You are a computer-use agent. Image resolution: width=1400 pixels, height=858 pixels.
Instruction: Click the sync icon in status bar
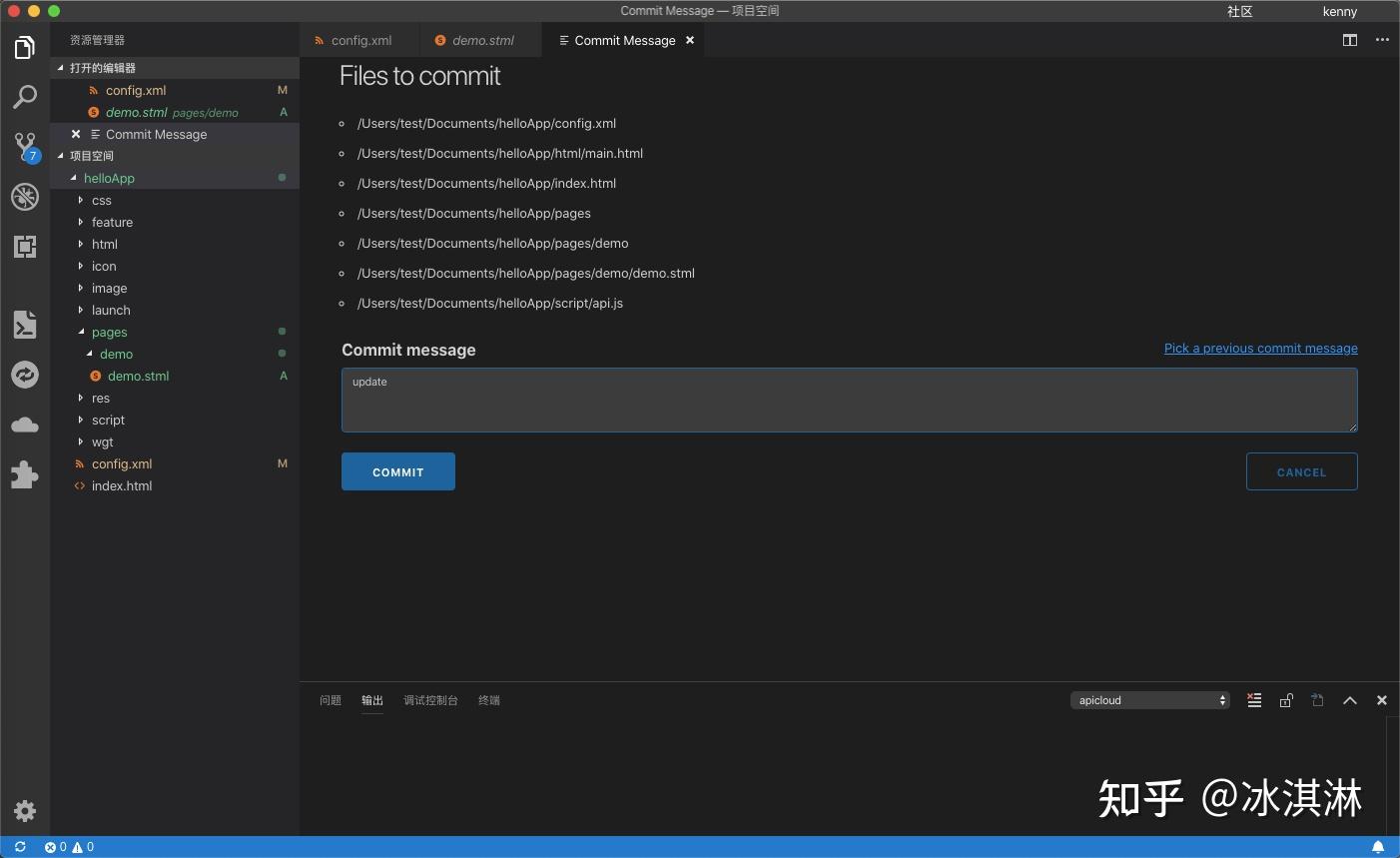[x=20, y=847]
